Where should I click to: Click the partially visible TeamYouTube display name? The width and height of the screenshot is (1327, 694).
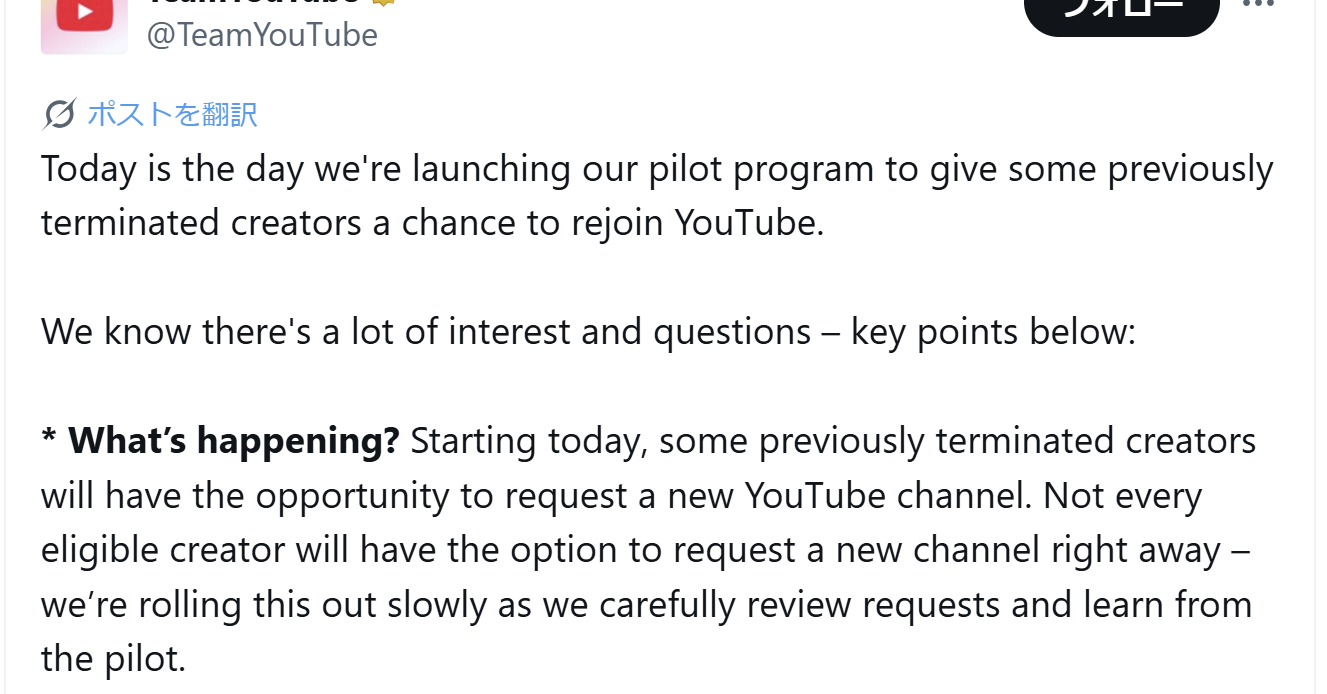click(253, 3)
